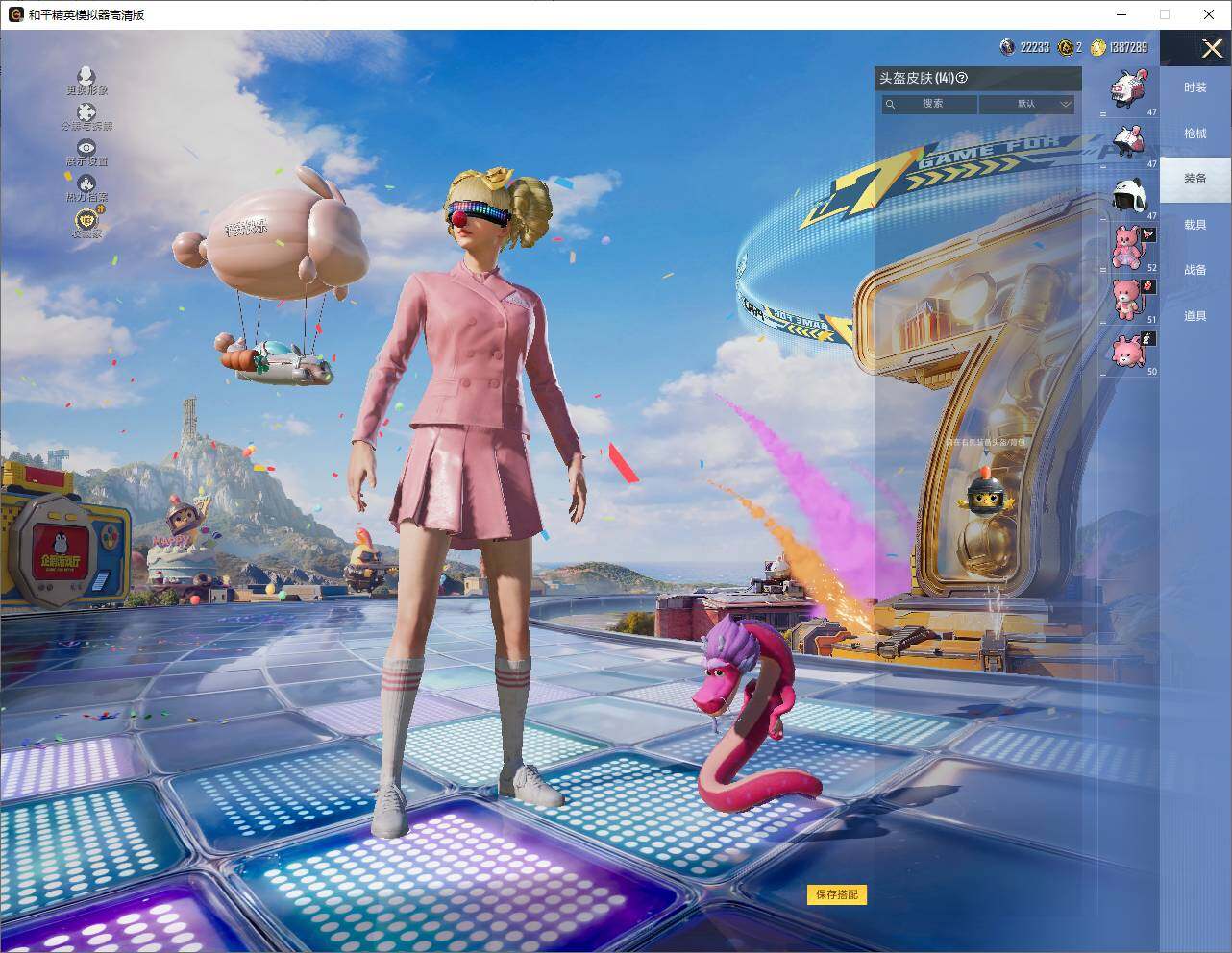Maximize the emulator window
The image size is (1232, 953).
(x=1165, y=14)
